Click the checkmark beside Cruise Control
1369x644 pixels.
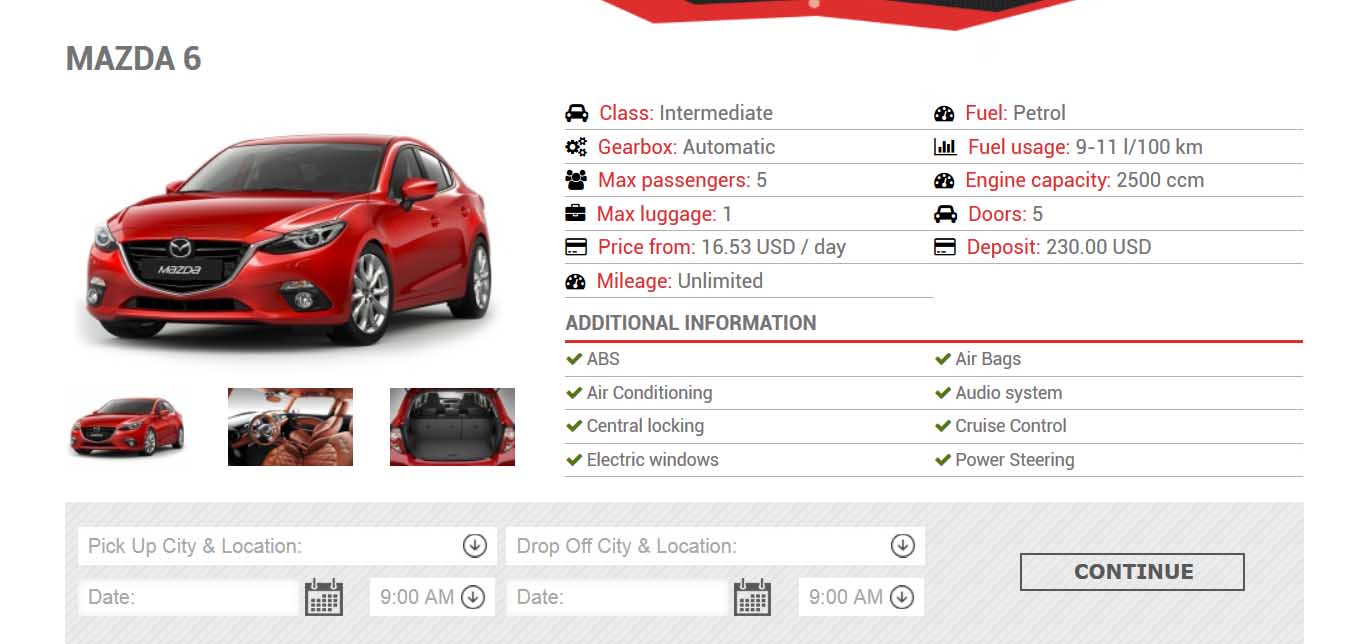[943, 426]
